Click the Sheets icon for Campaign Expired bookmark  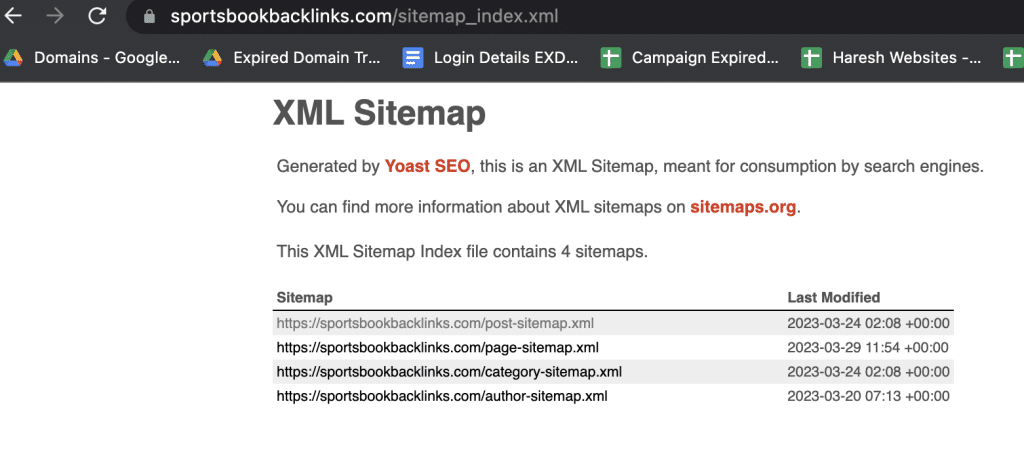(x=611, y=58)
